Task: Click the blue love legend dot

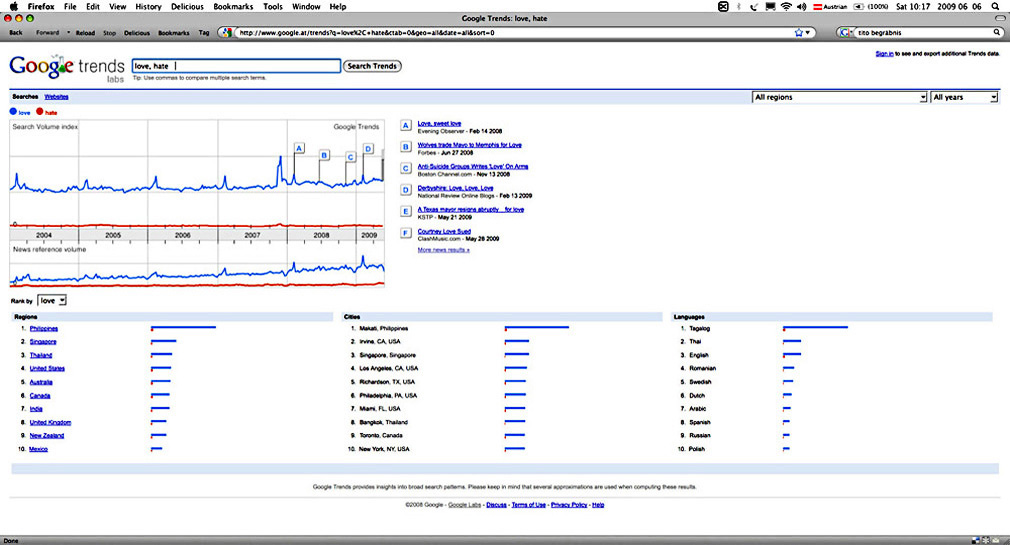Action: [x=14, y=111]
